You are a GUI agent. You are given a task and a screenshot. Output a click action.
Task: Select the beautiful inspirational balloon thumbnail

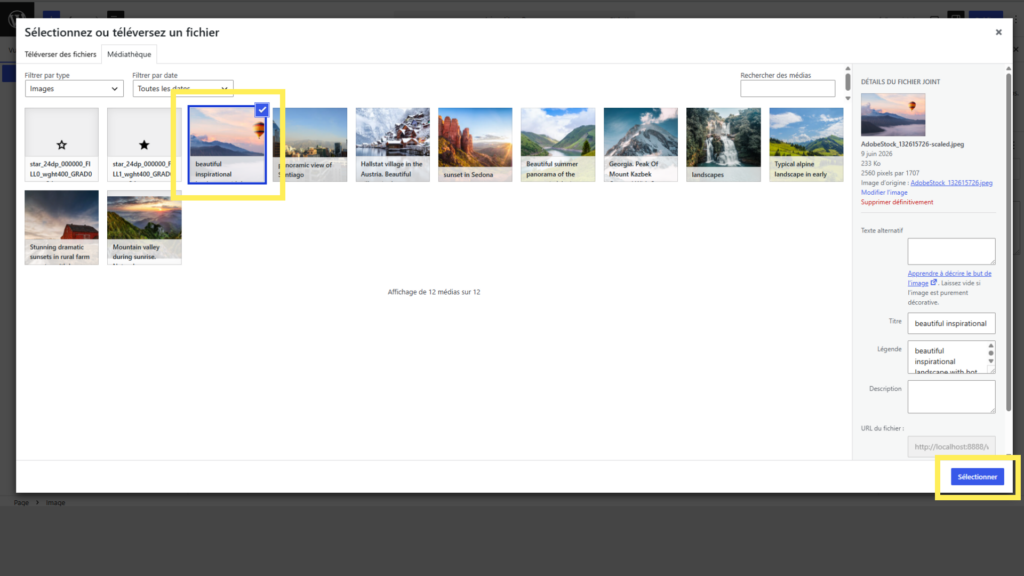(227, 145)
